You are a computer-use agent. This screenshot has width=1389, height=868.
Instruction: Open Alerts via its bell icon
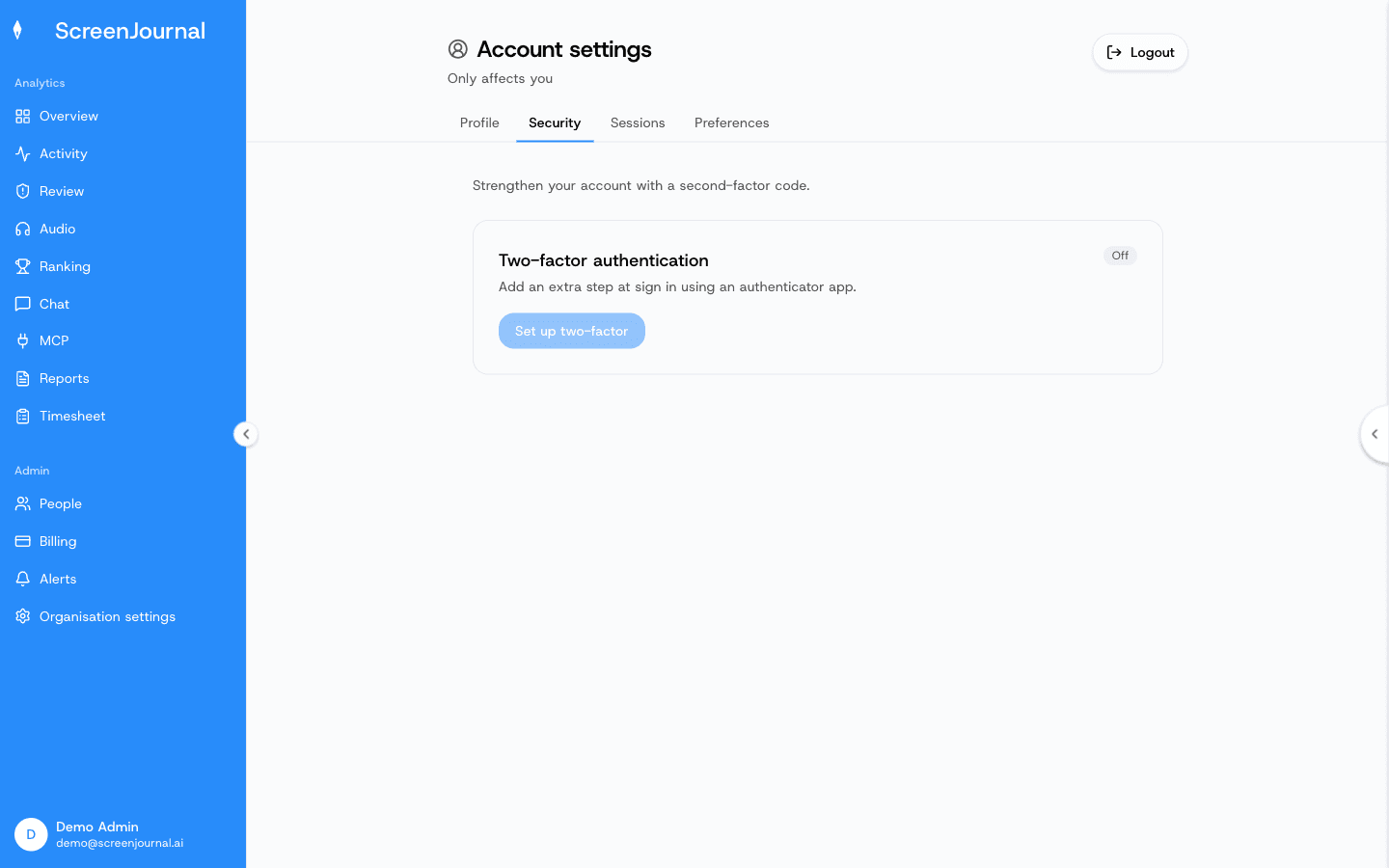[x=23, y=580]
